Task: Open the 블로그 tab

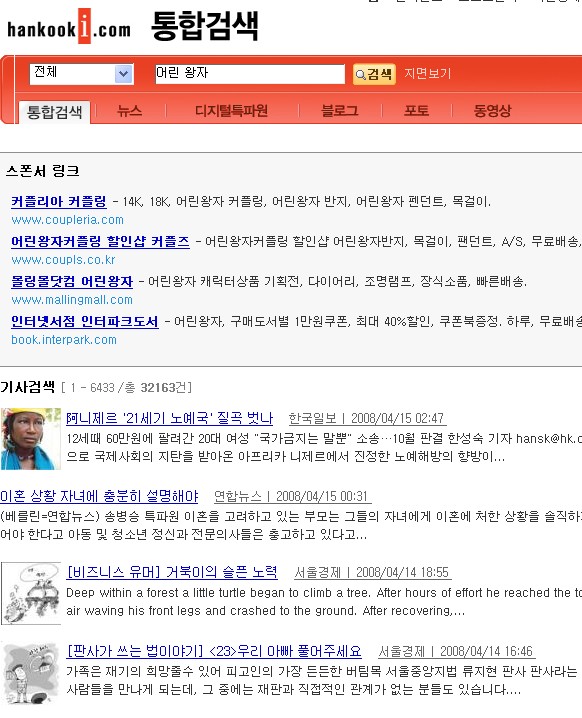Action: tap(339, 111)
